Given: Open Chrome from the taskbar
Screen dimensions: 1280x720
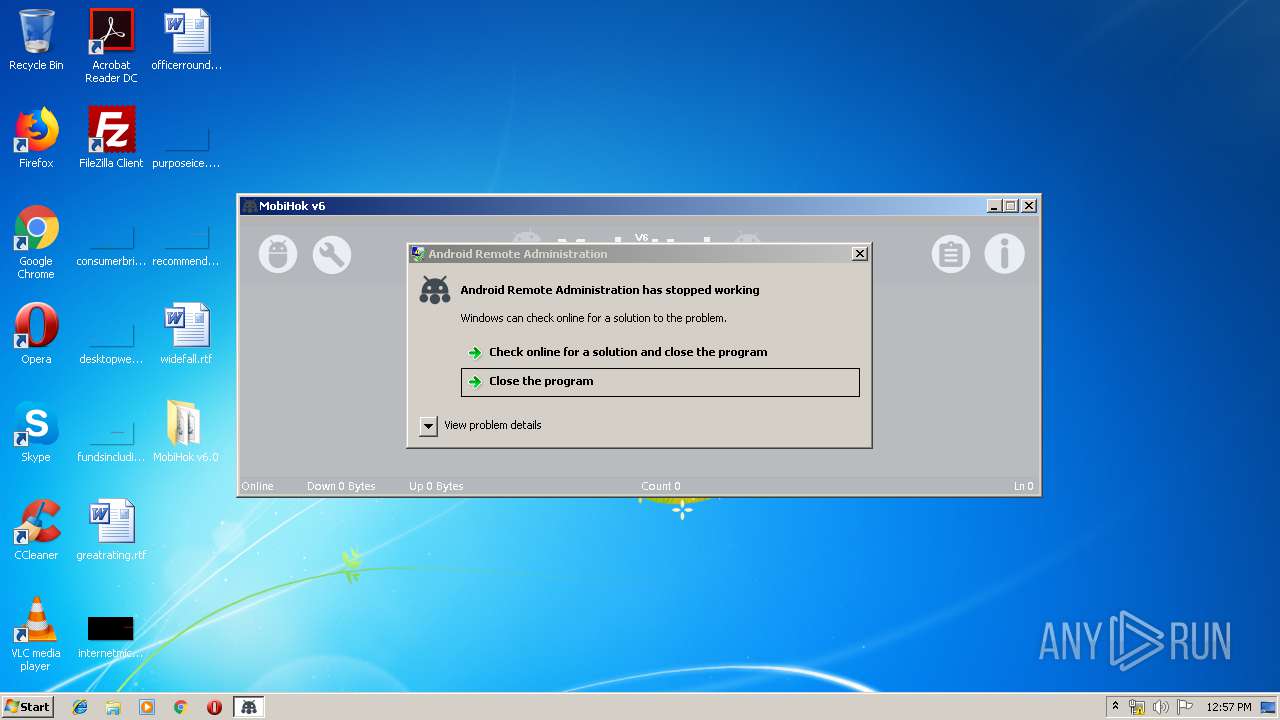Looking at the screenshot, I should tap(181, 707).
